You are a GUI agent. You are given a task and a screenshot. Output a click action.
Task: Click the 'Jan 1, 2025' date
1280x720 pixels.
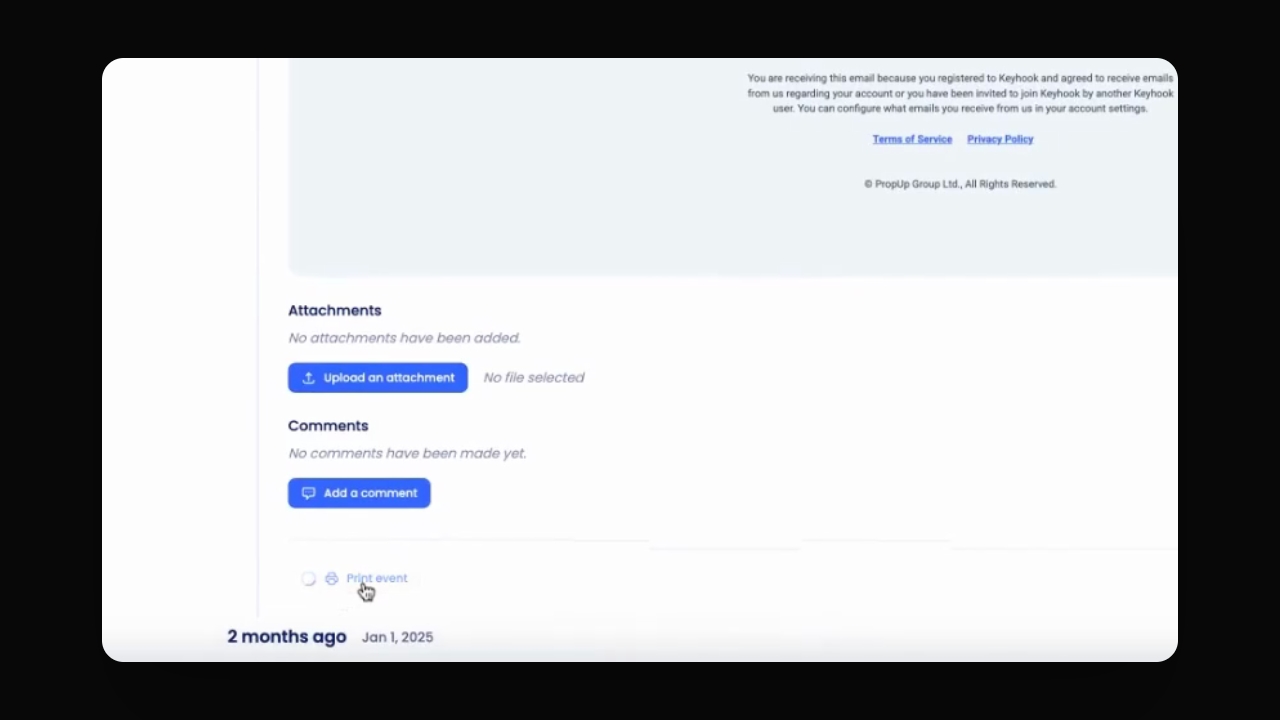click(397, 637)
